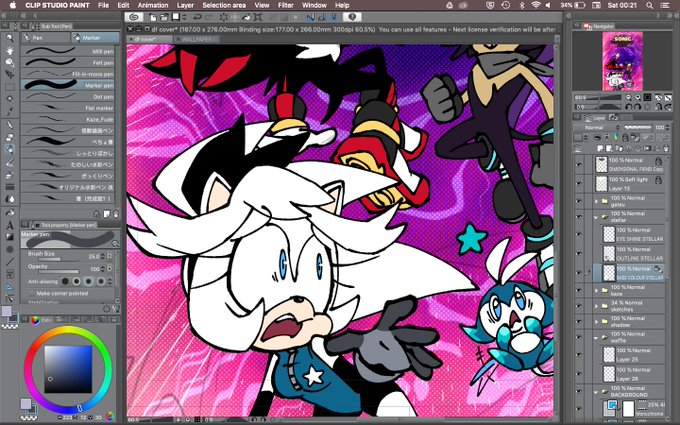The height and width of the screenshot is (425, 680).
Task: Hide the kaze folder layer
Action: (x=579, y=291)
